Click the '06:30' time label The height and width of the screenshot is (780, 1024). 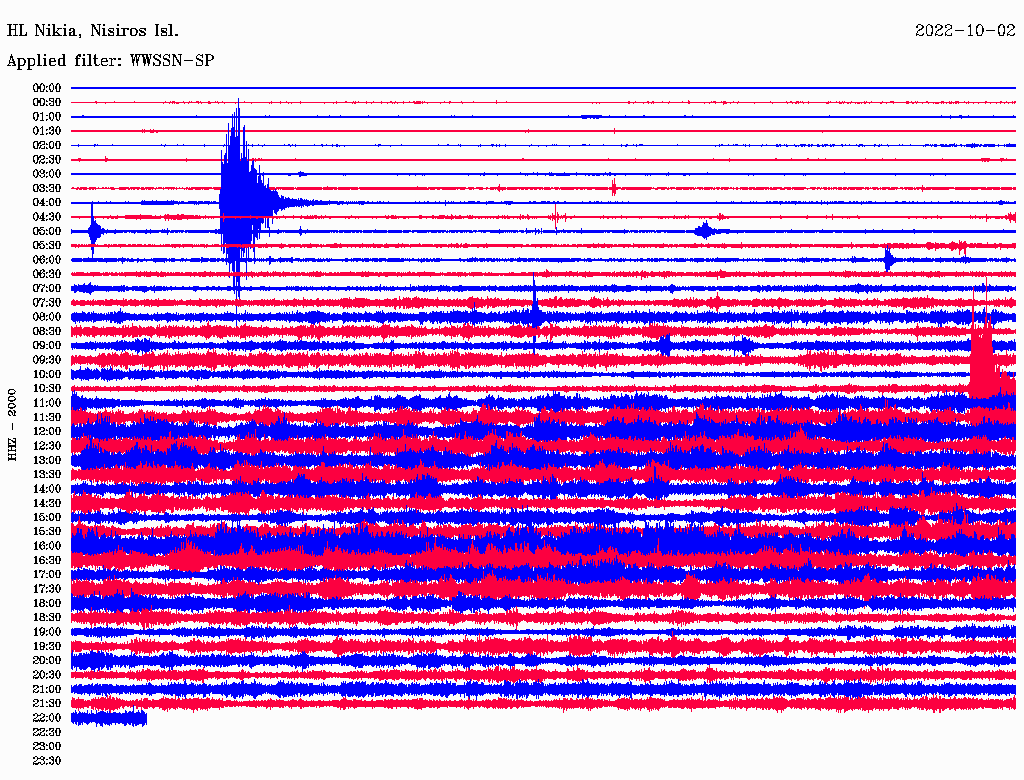pos(46,274)
